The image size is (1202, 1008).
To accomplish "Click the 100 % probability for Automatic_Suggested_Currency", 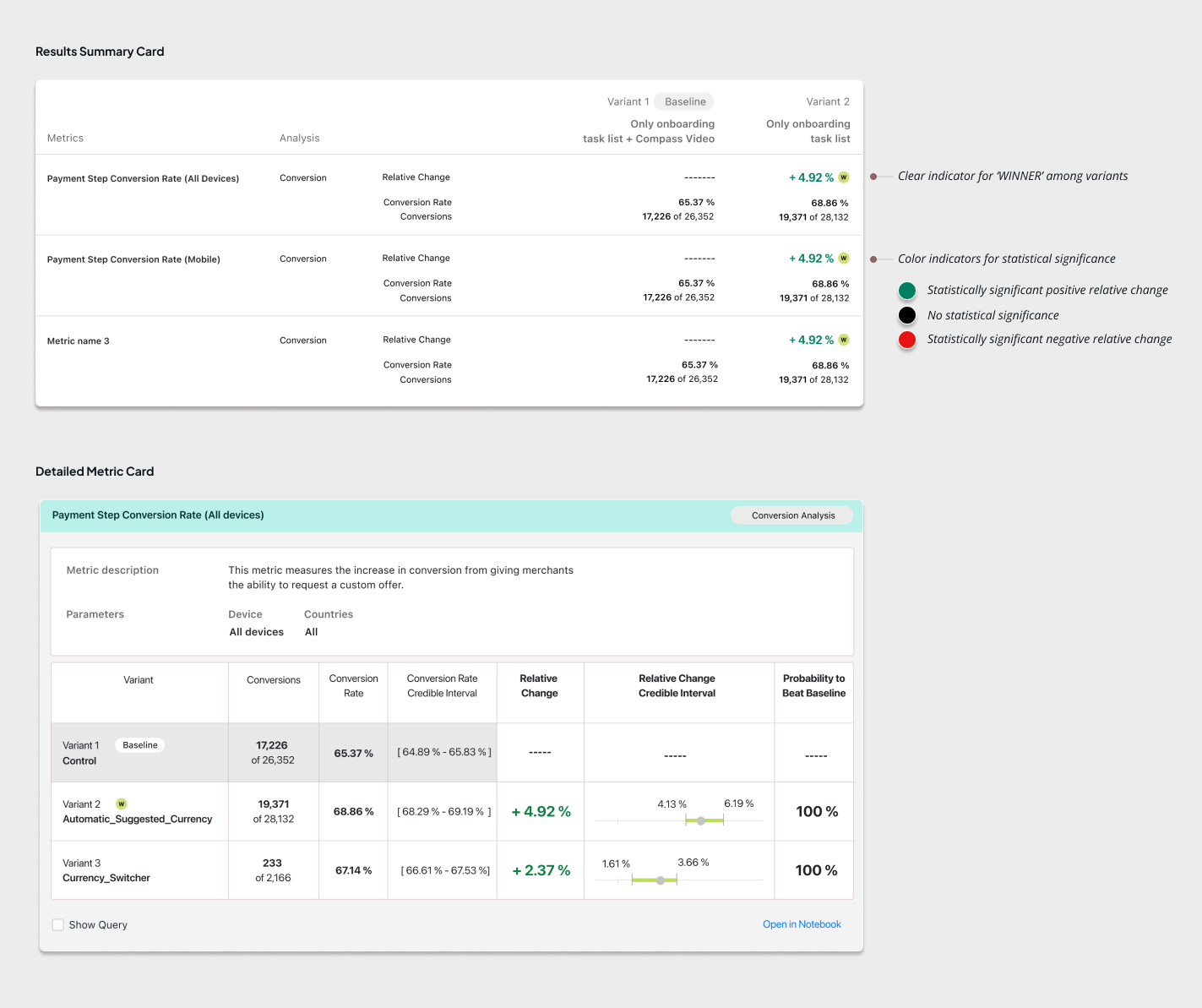I will click(x=817, y=811).
